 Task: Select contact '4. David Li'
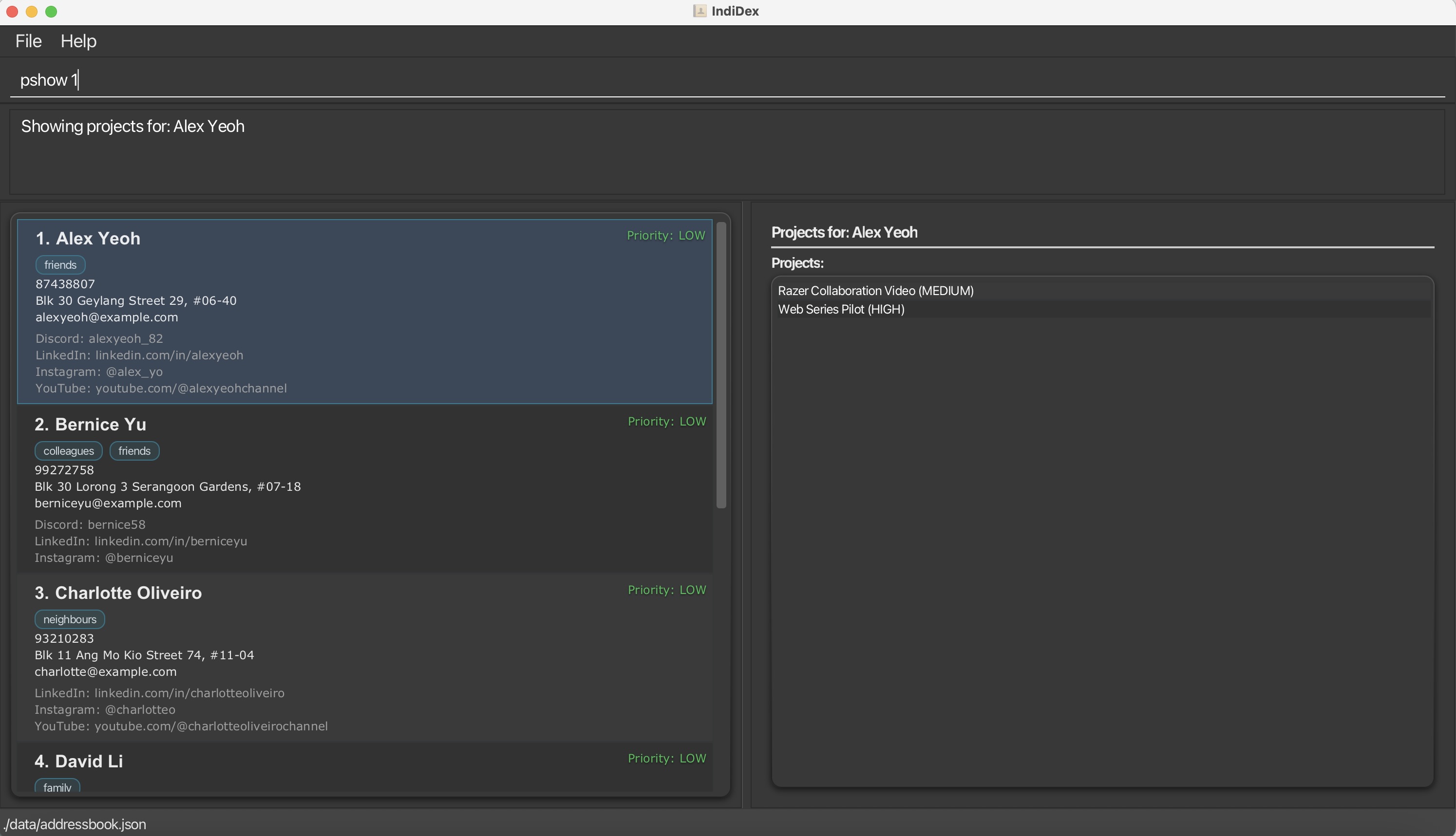click(x=365, y=768)
